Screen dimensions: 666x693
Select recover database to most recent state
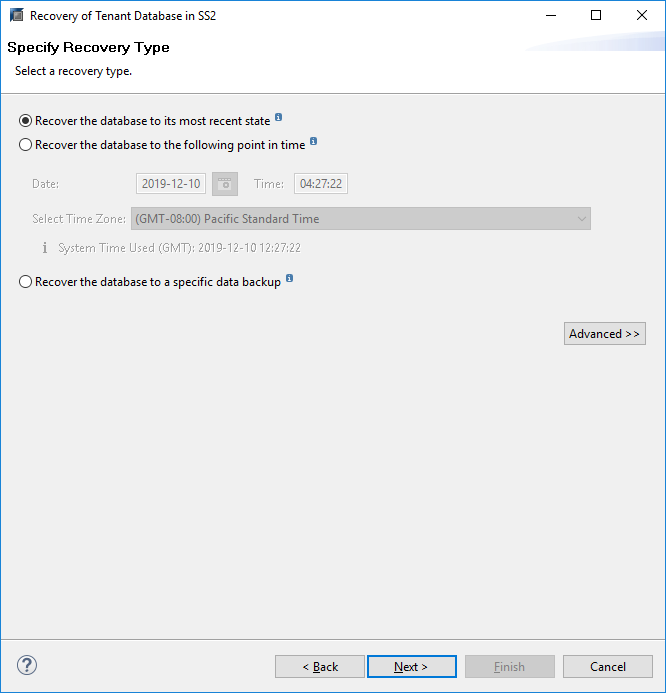(26, 121)
